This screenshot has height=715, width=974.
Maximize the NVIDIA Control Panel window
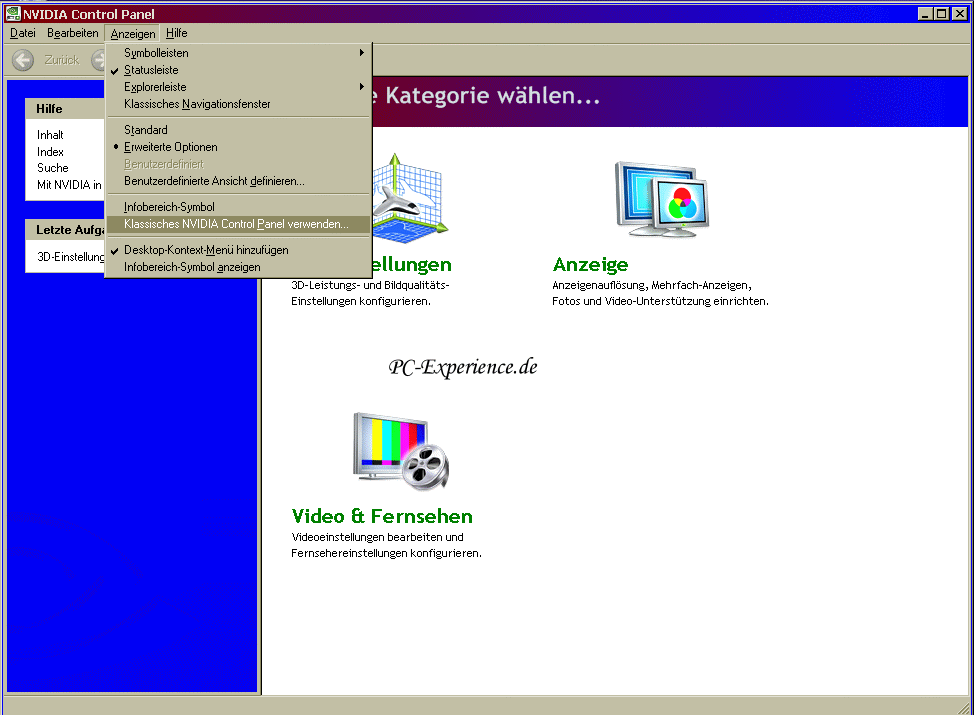tap(942, 14)
